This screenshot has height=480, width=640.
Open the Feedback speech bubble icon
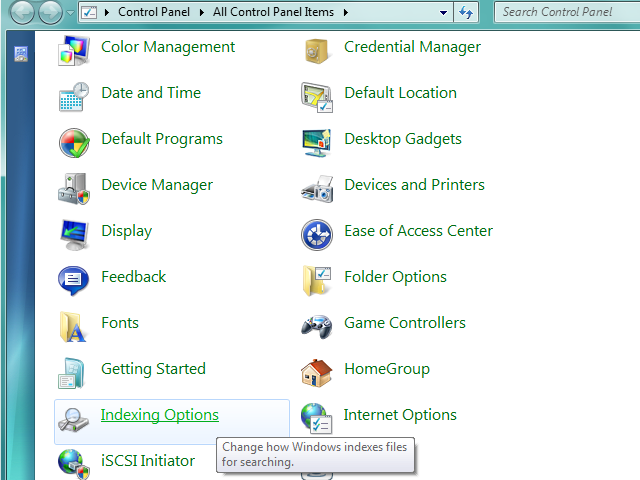click(x=73, y=281)
